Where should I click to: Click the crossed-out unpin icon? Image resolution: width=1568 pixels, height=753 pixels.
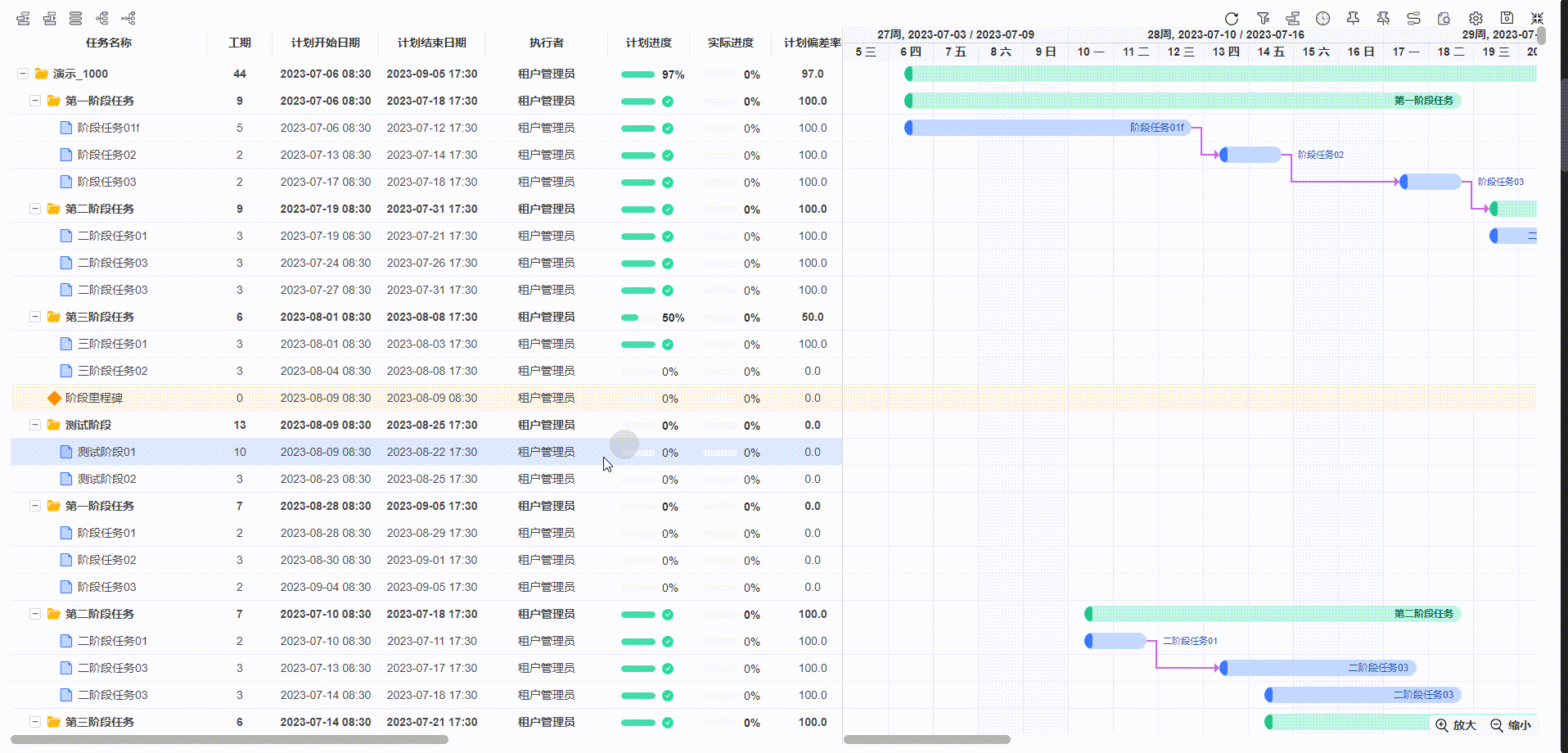[1383, 18]
